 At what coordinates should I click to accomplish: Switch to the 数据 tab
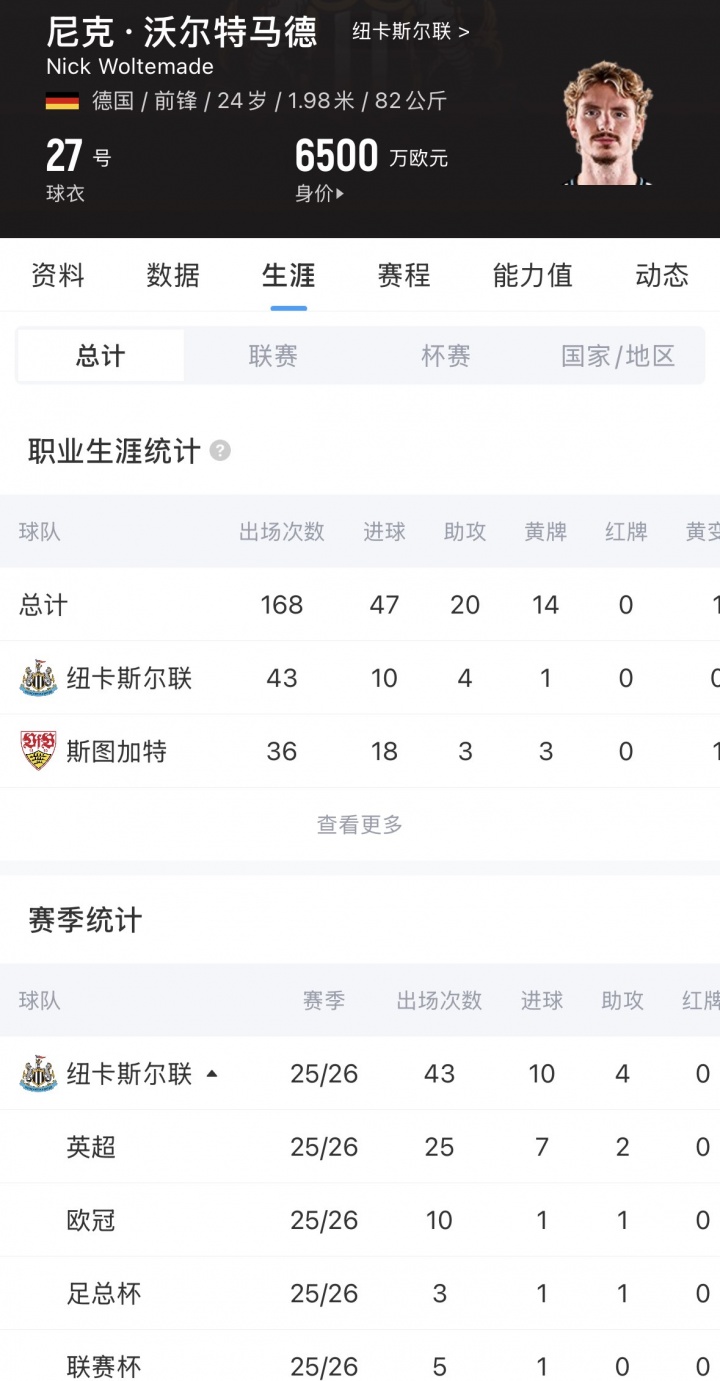(x=173, y=275)
